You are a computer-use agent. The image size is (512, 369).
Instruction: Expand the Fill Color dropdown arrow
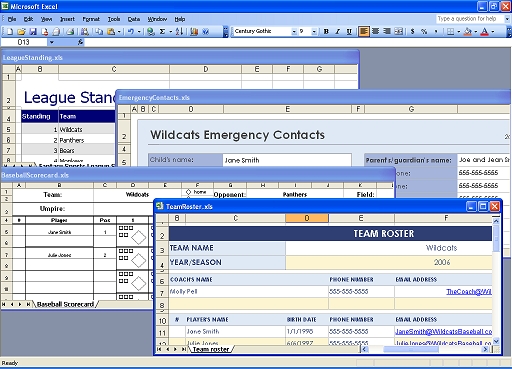[476, 31]
